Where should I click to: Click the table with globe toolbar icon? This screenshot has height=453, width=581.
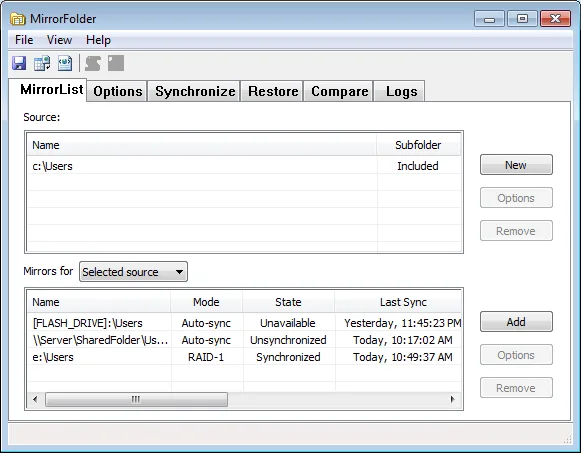tap(42, 63)
